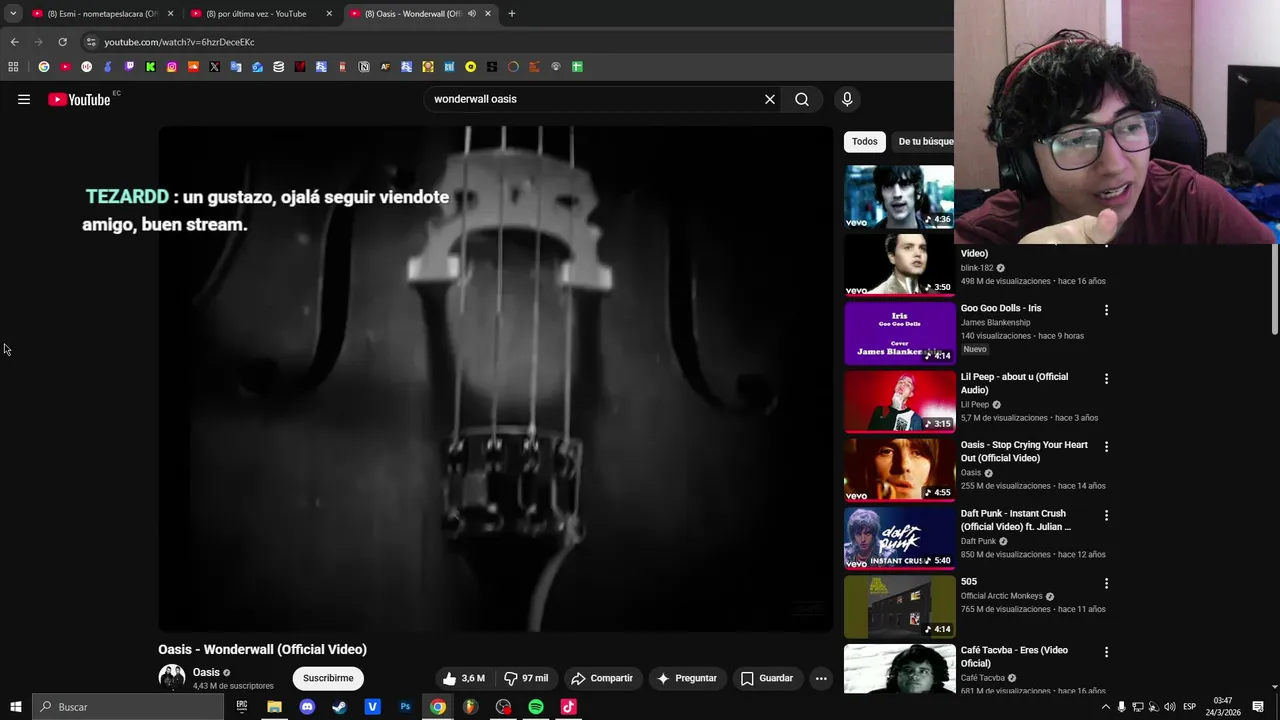Click the Windows Buscar search box

pos(128,707)
